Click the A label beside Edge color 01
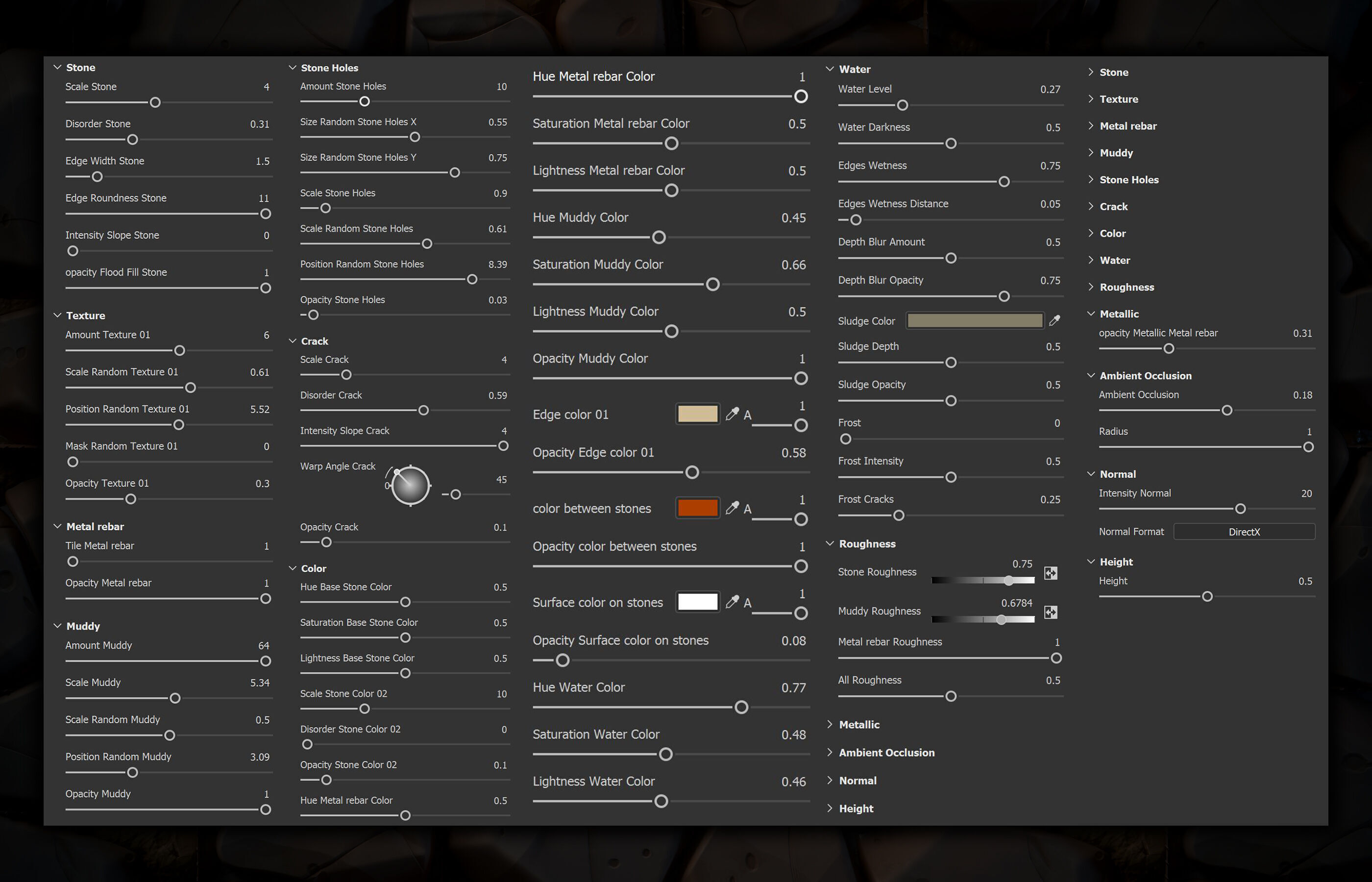The width and height of the screenshot is (1372, 882). click(x=747, y=415)
